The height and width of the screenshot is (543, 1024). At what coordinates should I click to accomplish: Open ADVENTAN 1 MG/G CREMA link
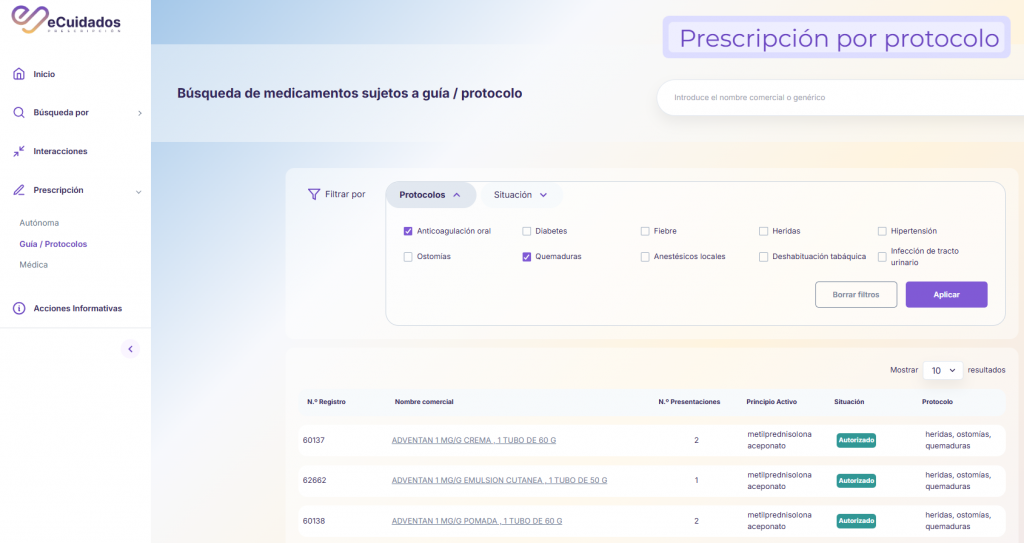(473, 440)
